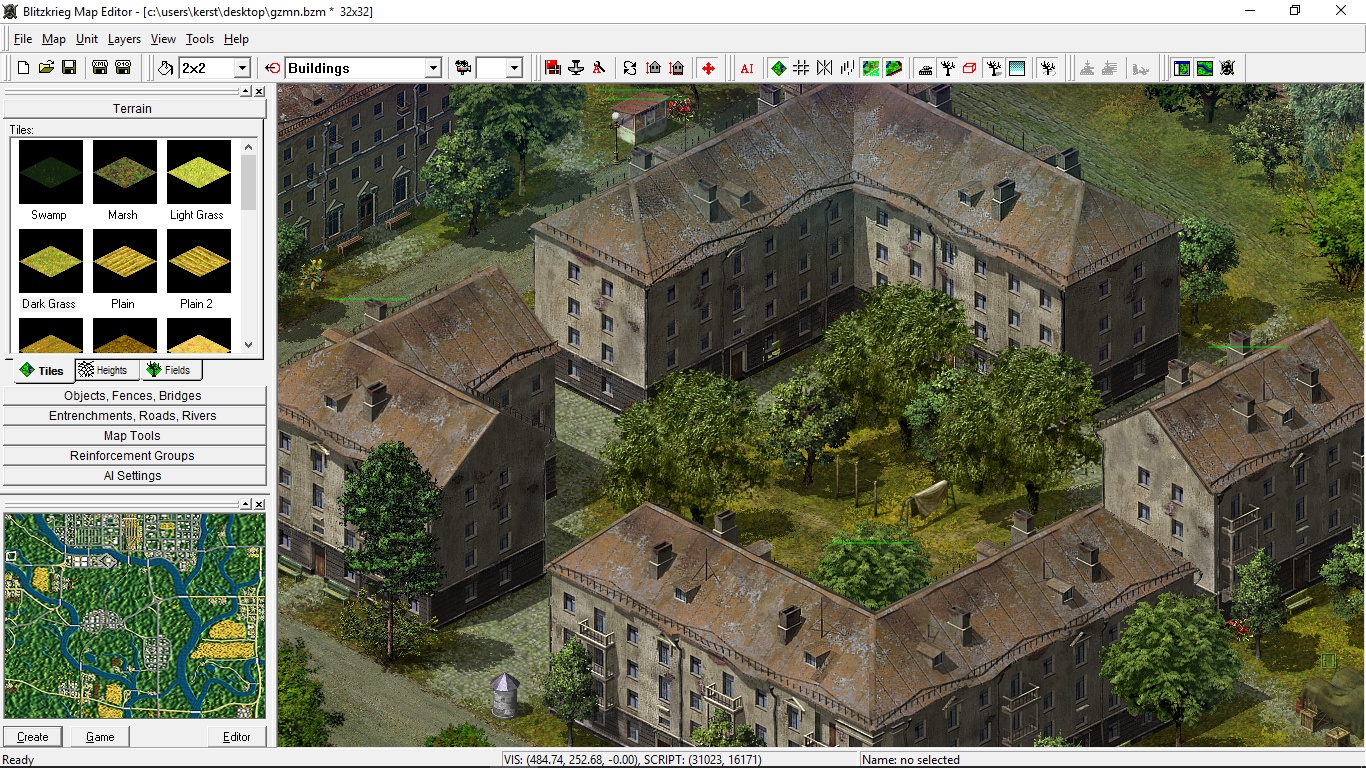The height and width of the screenshot is (768, 1366).
Task: Click the rotating arrows refresh icon
Action: [x=630, y=68]
